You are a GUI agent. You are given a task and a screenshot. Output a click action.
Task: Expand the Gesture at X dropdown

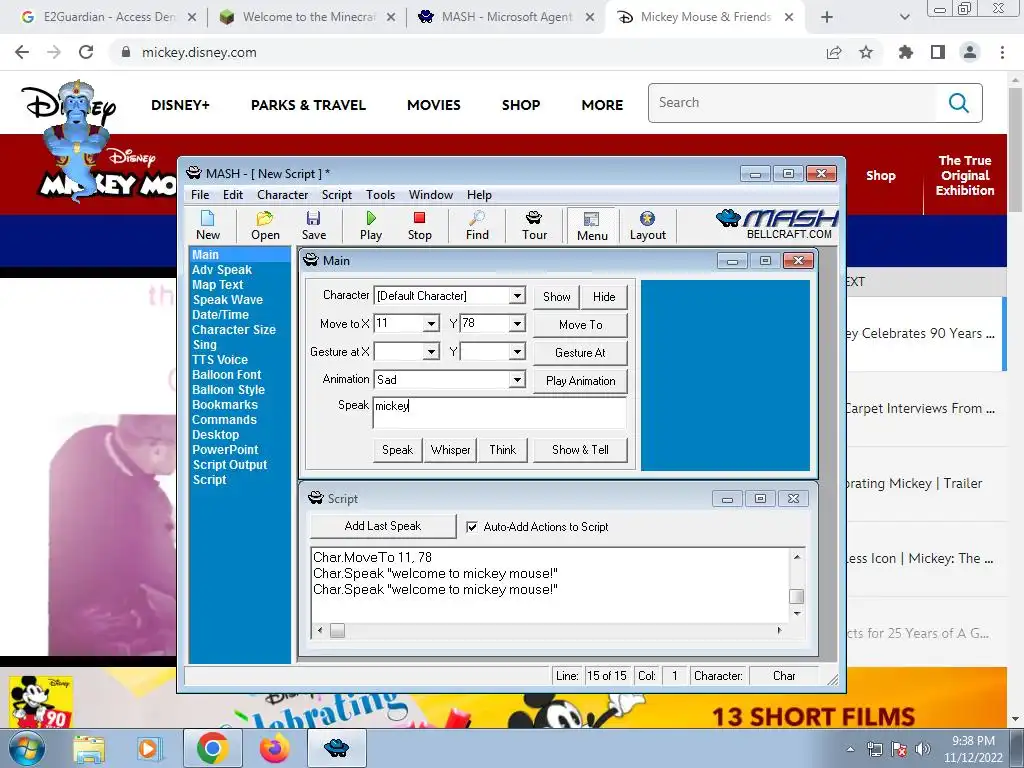[430, 352]
